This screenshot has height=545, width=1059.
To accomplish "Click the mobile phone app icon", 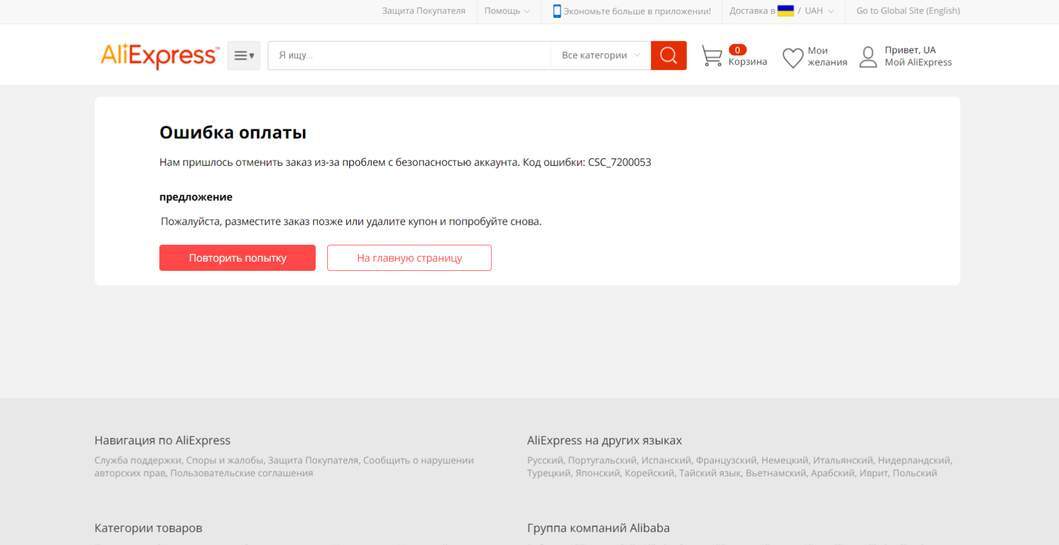I will (557, 11).
